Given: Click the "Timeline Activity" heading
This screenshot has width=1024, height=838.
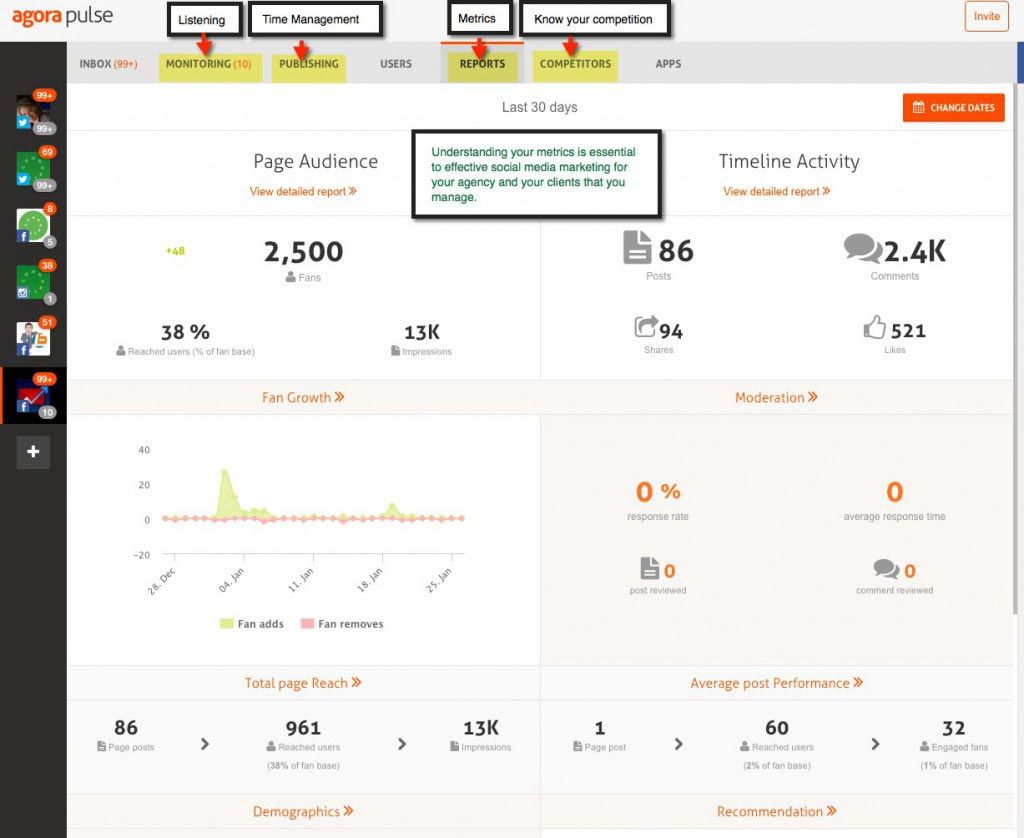Looking at the screenshot, I should coord(789,161).
